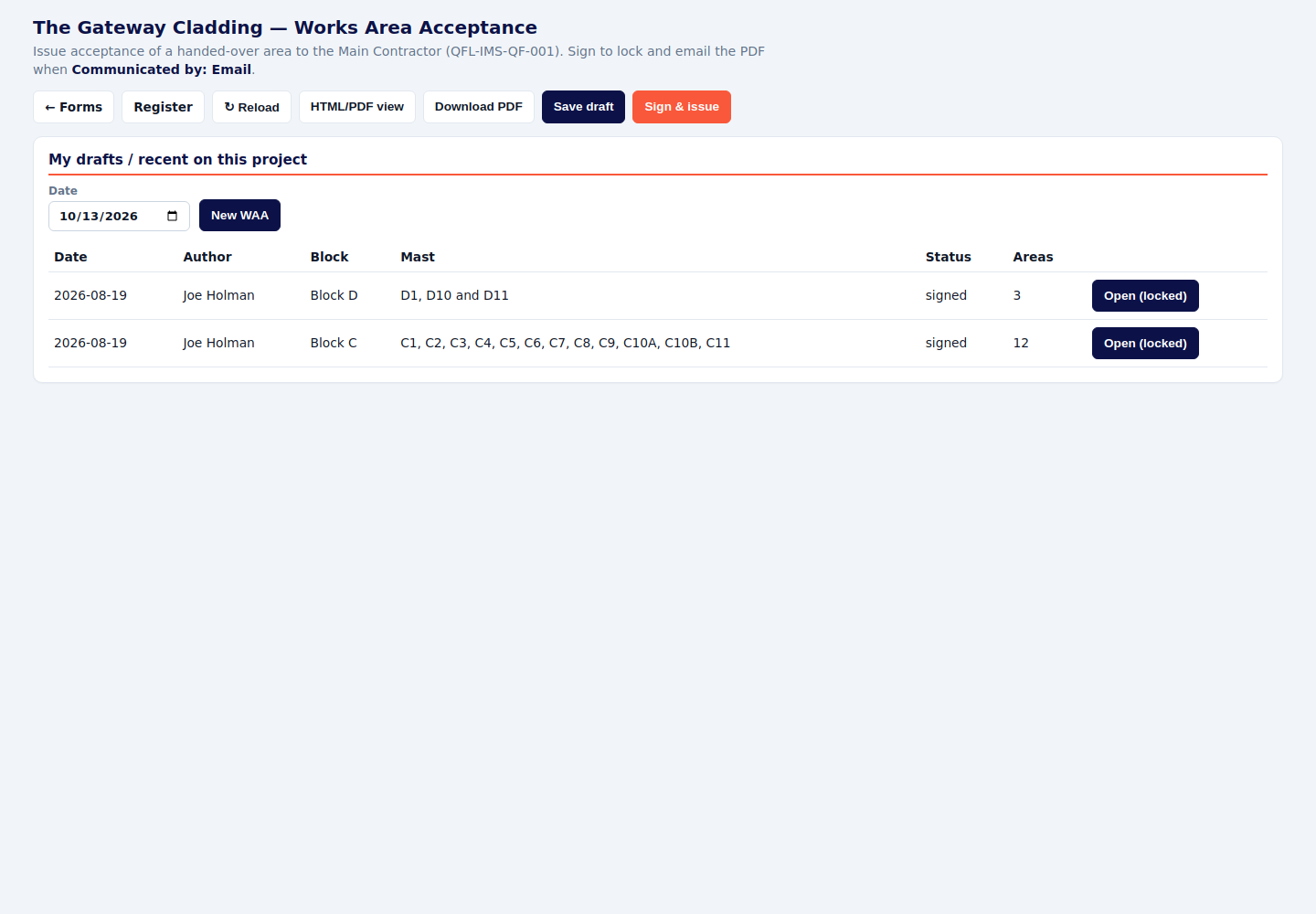Click the areas count 12
1316x914 pixels.
click(1021, 343)
